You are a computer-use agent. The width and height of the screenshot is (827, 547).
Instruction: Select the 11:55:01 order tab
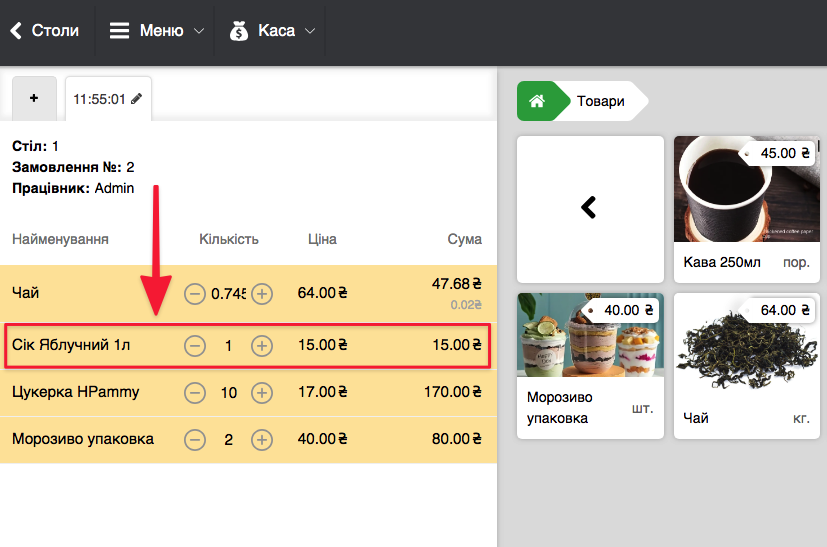click(x=100, y=99)
